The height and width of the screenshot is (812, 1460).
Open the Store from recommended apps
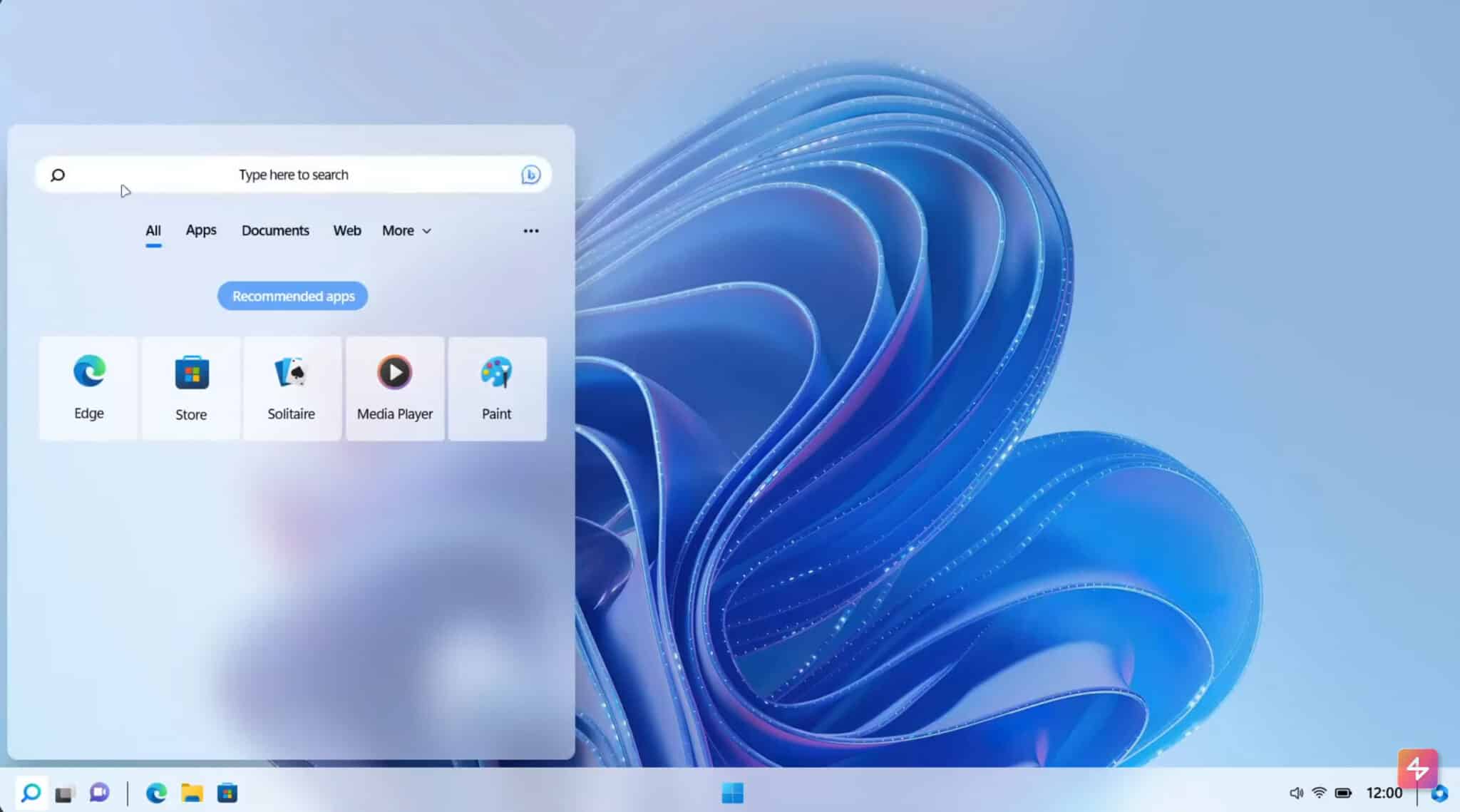190,387
